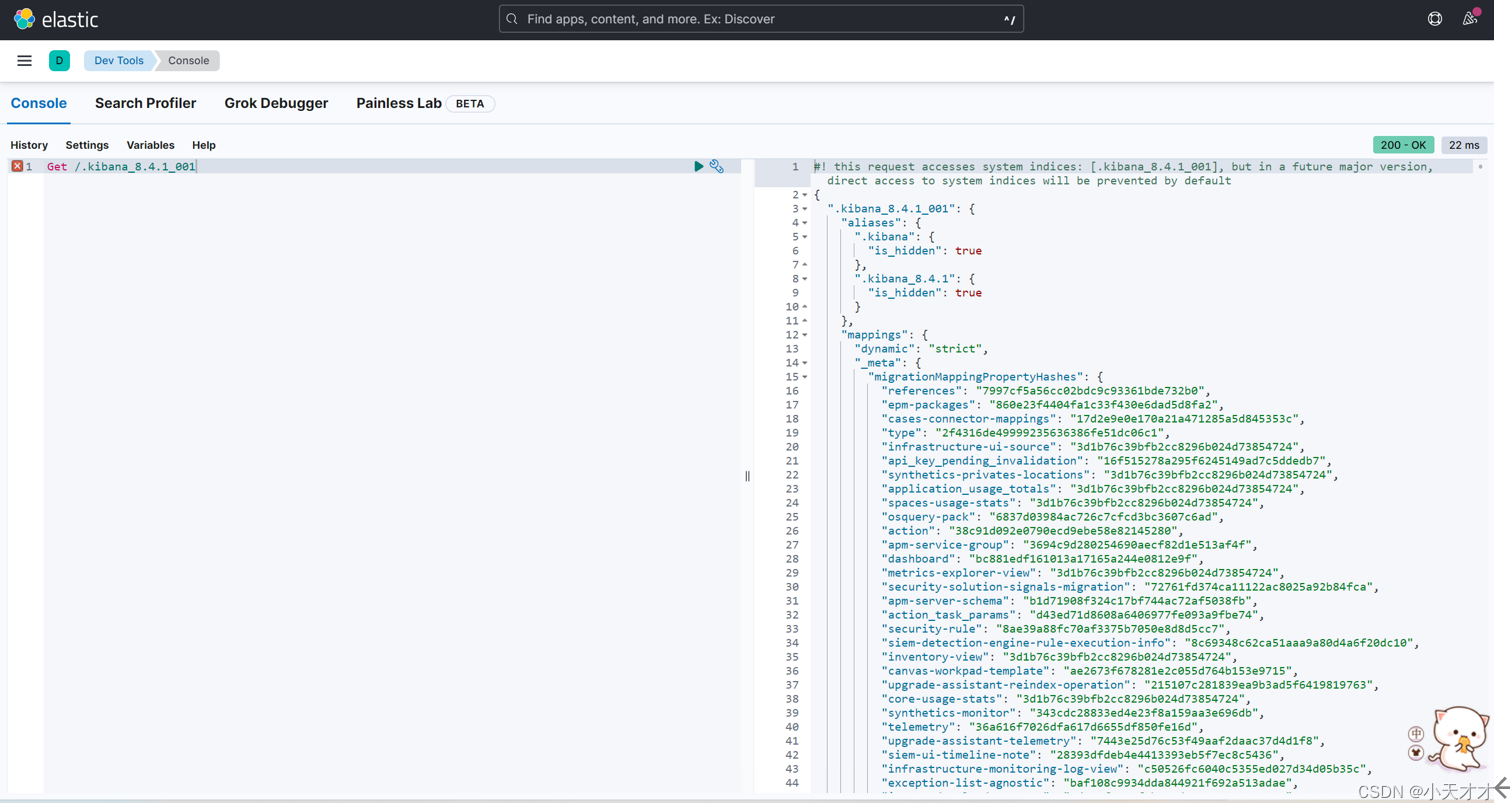The height and width of the screenshot is (810, 1510).
Task: Click the 200 - OK status badge
Action: (x=1404, y=145)
